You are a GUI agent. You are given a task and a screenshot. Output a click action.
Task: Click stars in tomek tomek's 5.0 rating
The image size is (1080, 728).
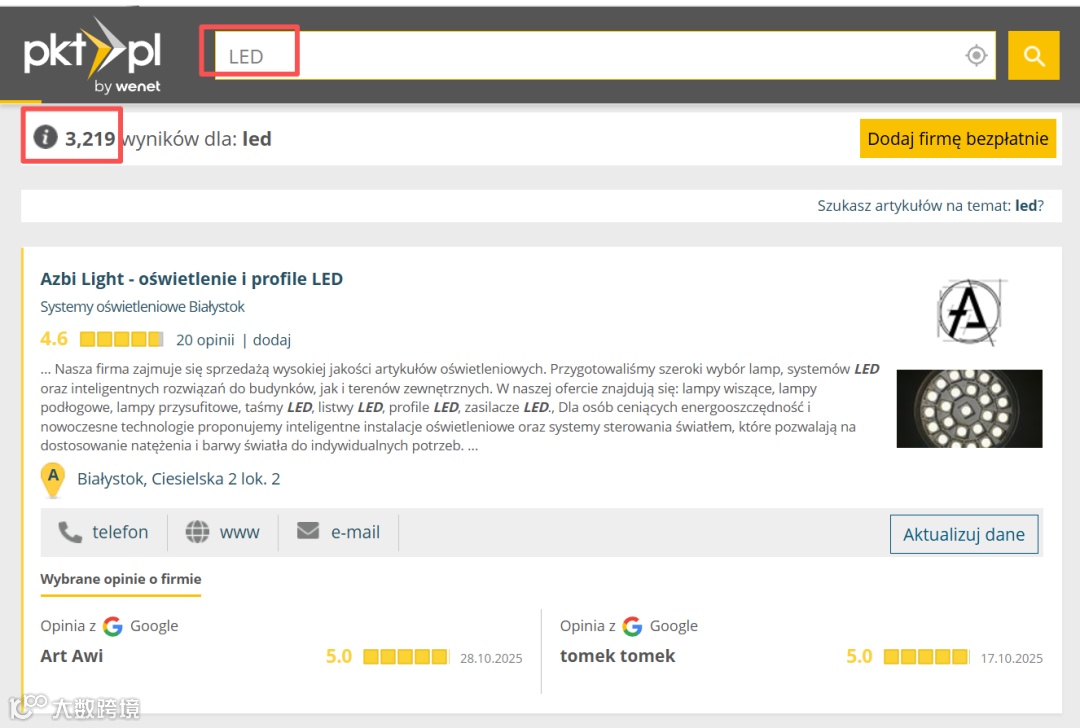(926, 656)
